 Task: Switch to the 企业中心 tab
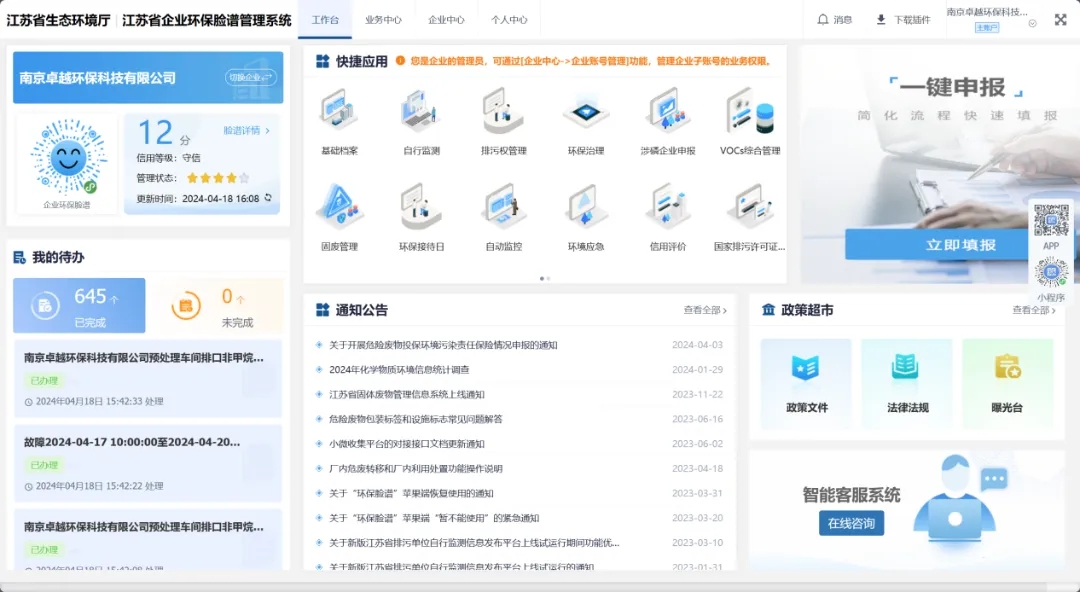[x=446, y=20]
